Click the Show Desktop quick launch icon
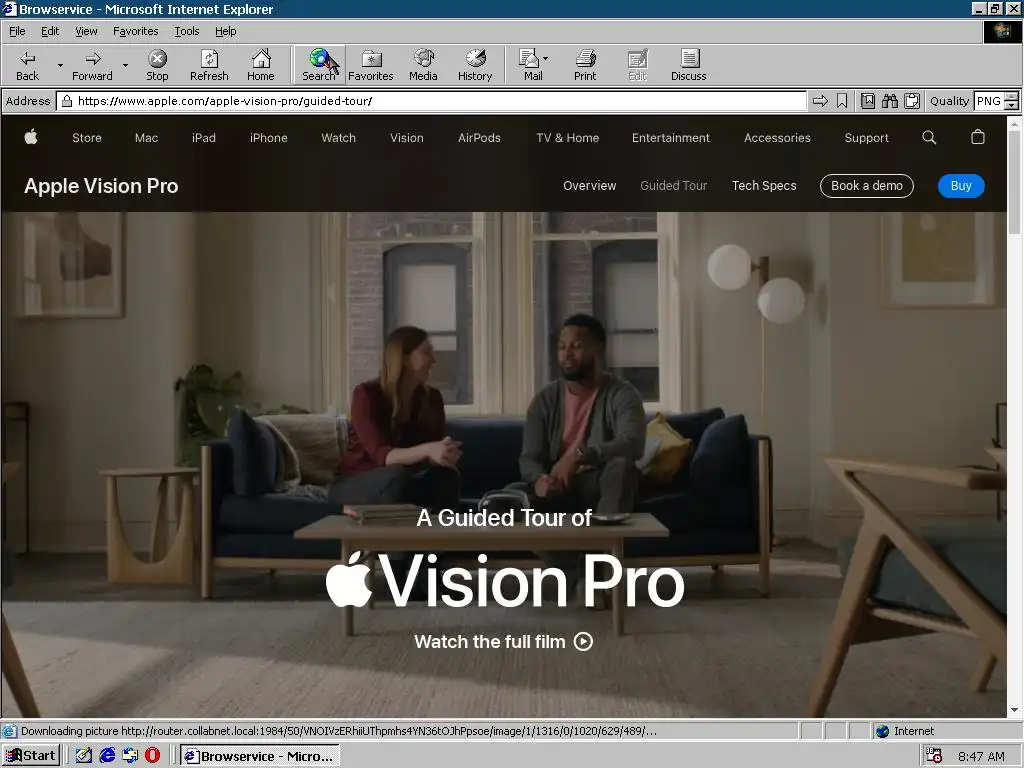 [84, 756]
